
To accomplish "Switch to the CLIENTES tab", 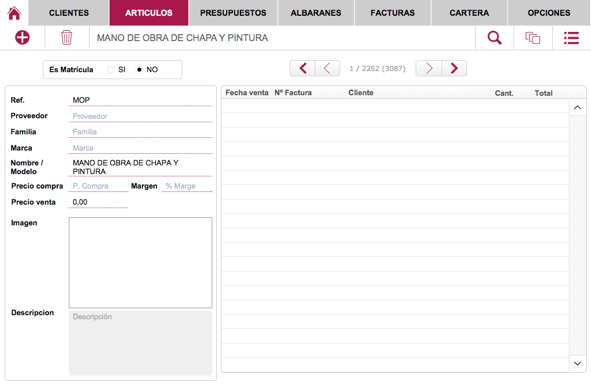I will coord(69,13).
